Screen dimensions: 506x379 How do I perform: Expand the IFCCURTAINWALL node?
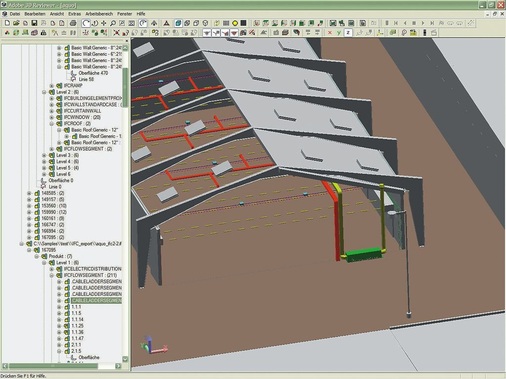tap(52, 111)
